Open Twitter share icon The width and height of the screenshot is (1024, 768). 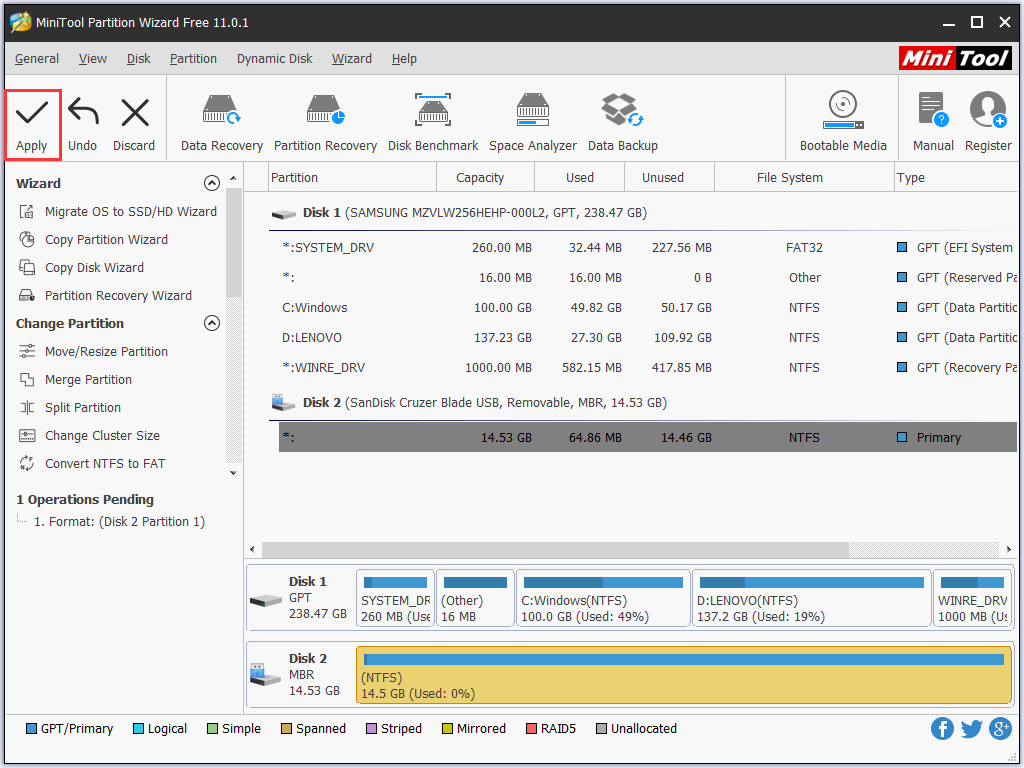pos(972,728)
